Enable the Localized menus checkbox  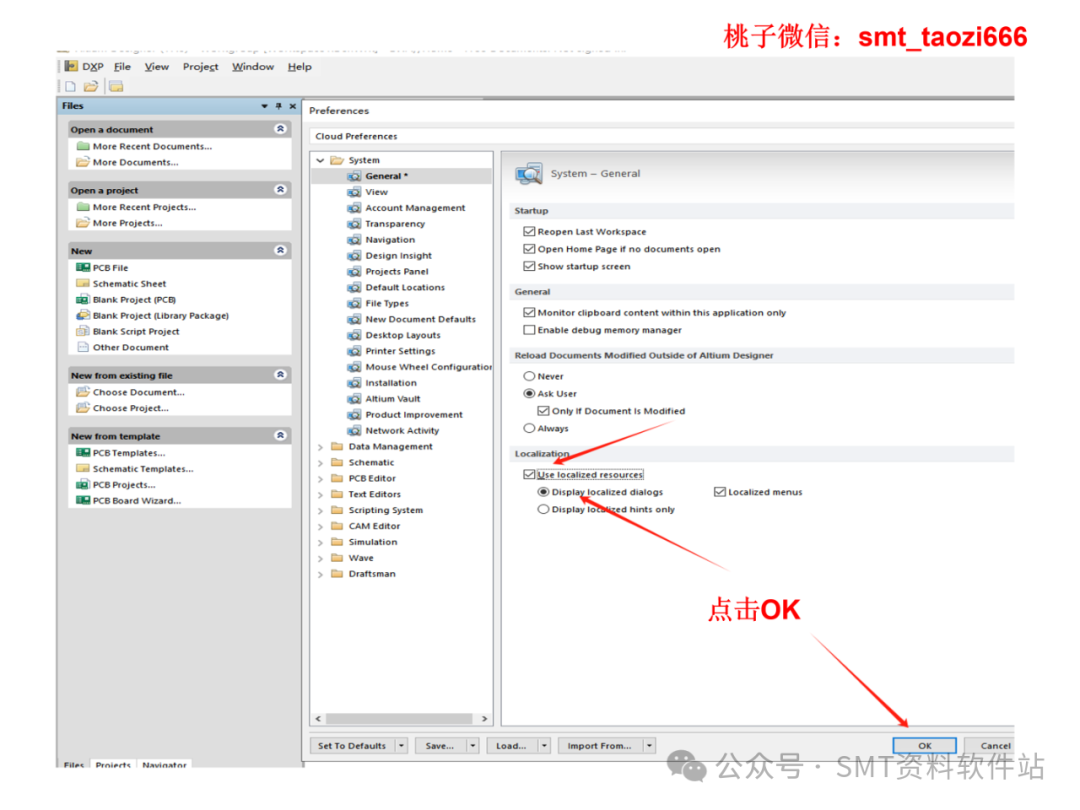(720, 491)
